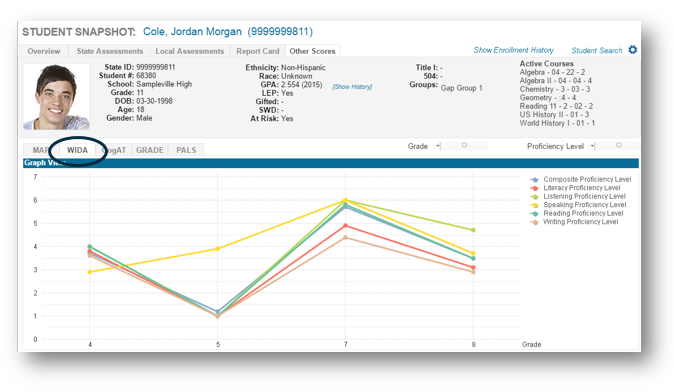
Task: Click course 'World History I - 01 - 1'
Action: pyautogui.click(x=557, y=123)
